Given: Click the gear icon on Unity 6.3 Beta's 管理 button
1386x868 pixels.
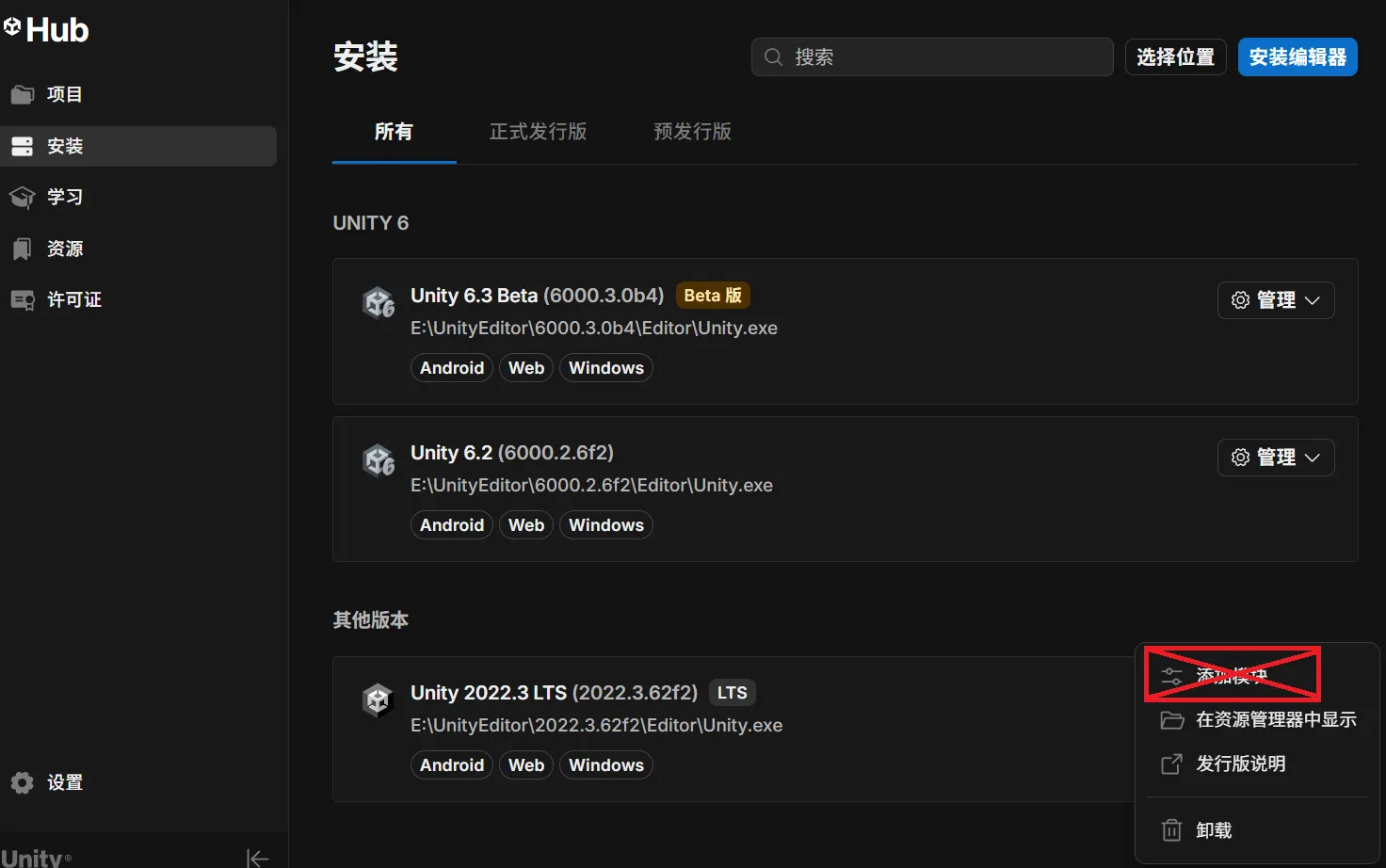Looking at the screenshot, I should 1240,299.
